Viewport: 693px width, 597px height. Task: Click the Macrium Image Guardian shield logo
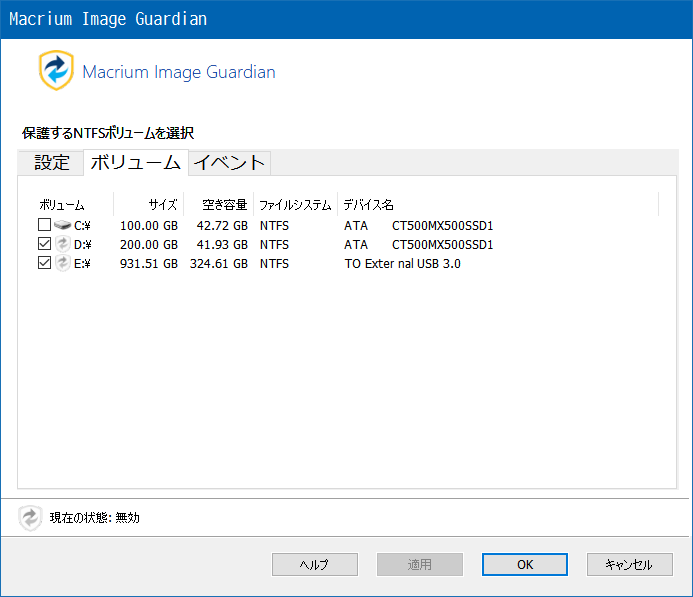tap(56, 70)
